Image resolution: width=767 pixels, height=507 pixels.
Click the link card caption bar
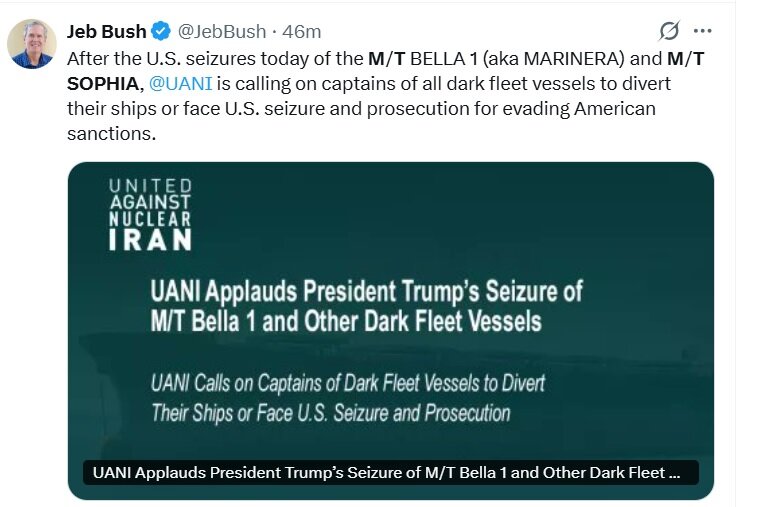(390, 473)
